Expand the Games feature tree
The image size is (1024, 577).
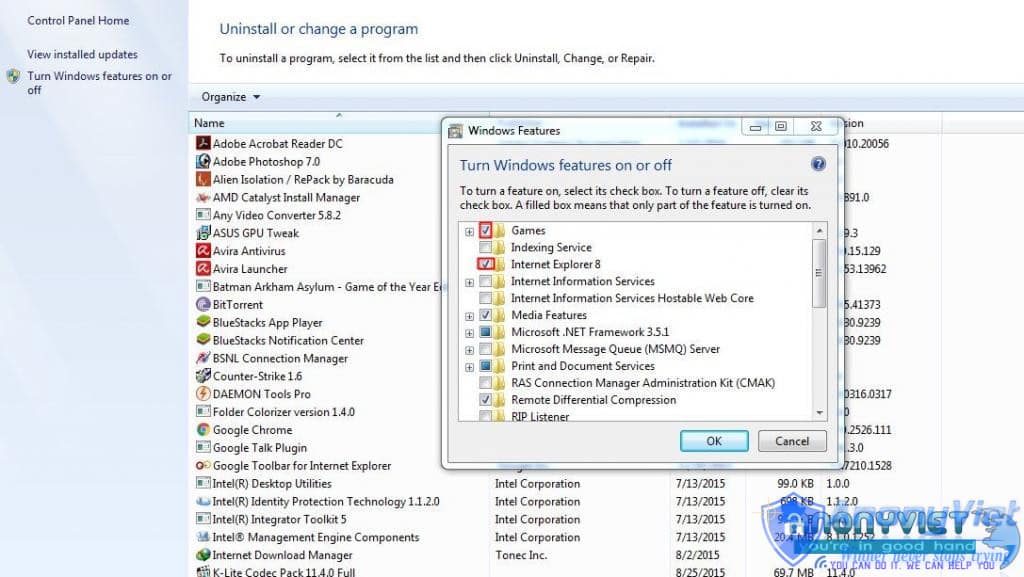469,232
